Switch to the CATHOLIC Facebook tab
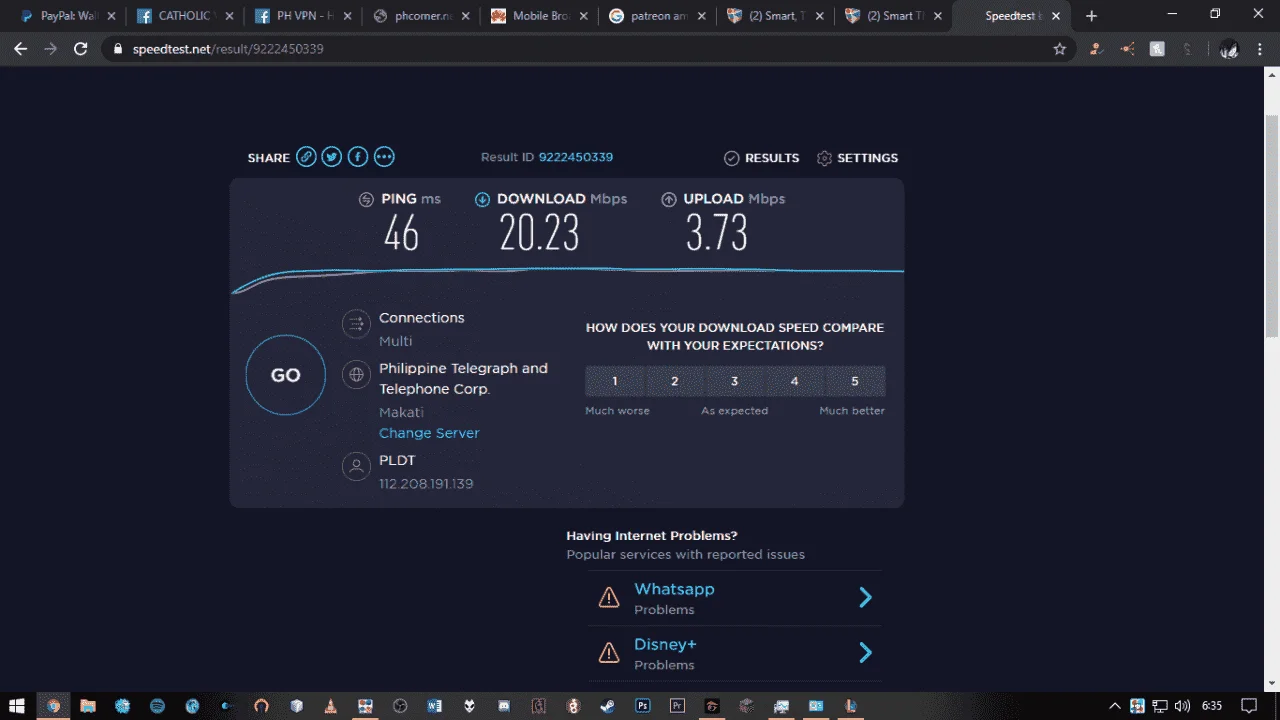Screen dimensions: 1280x720 [x=185, y=16]
